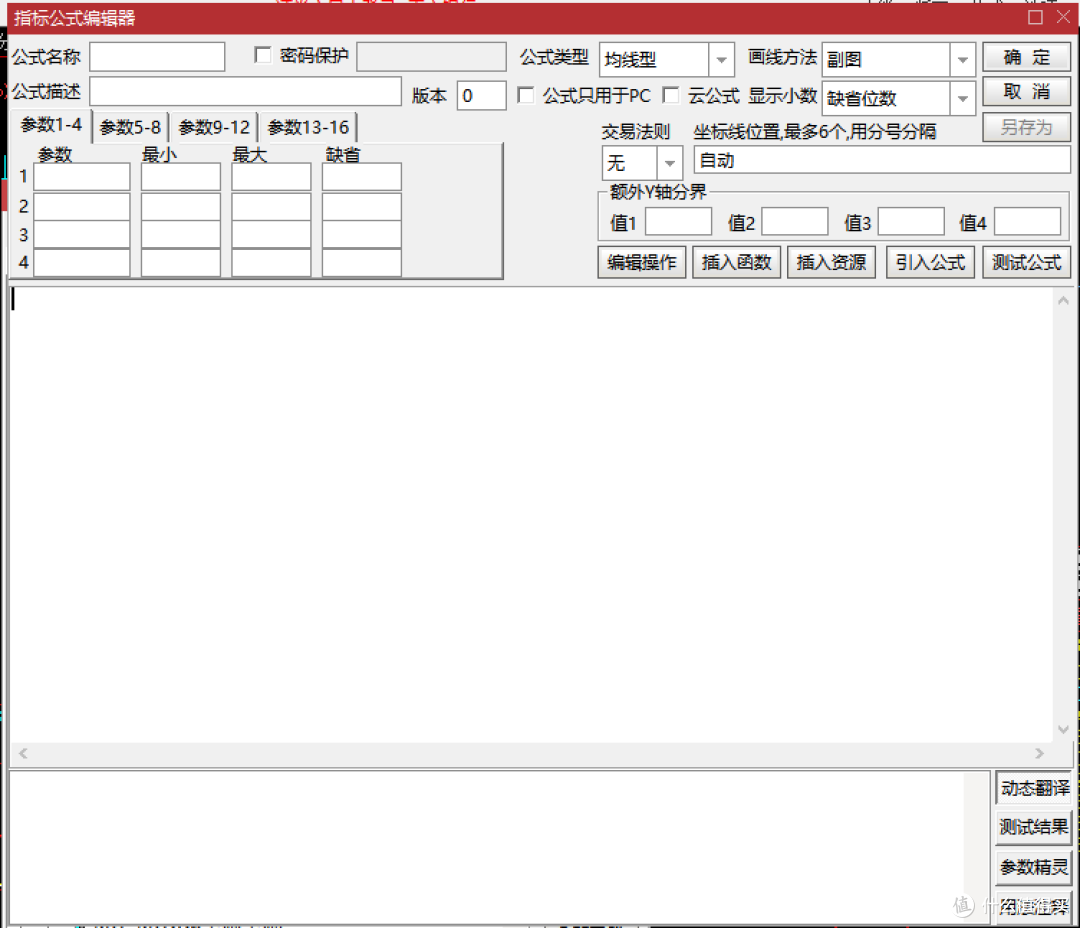Viewport: 1080px width, 928px height.
Task: Open the 参数13-16 tab
Action: tap(308, 127)
